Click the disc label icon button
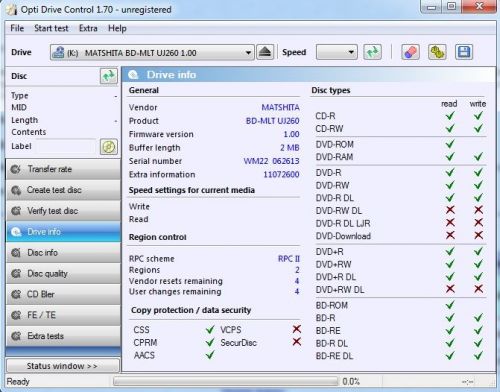500x392 pixels. (109, 147)
